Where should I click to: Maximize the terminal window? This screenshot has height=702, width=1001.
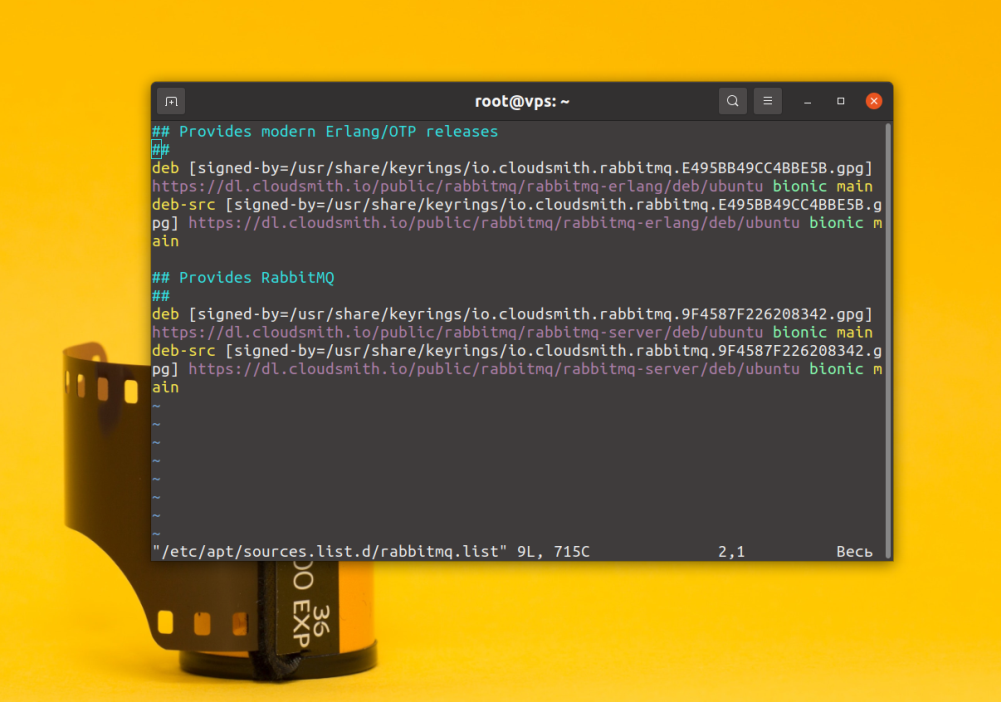pyautogui.click(x=840, y=101)
